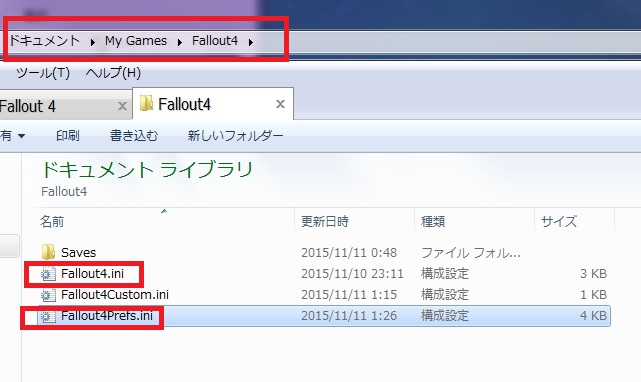The height and width of the screenshot is (382, 641).
Task: Expand arrow after ドキュメント in breadcrumb
Action: [93, 42]
